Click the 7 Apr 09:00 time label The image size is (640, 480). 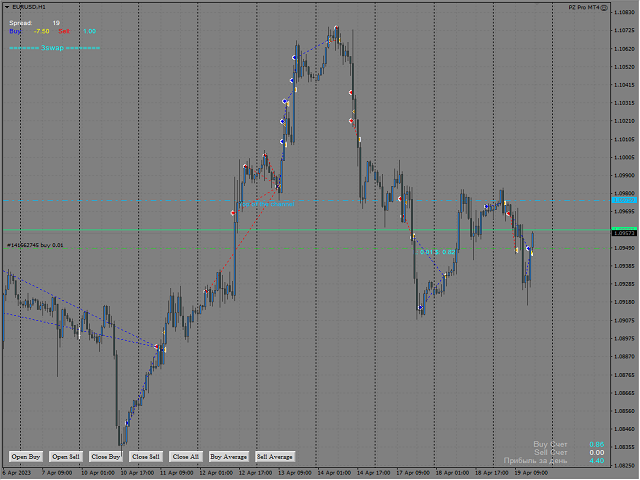(x=57, y=473)
